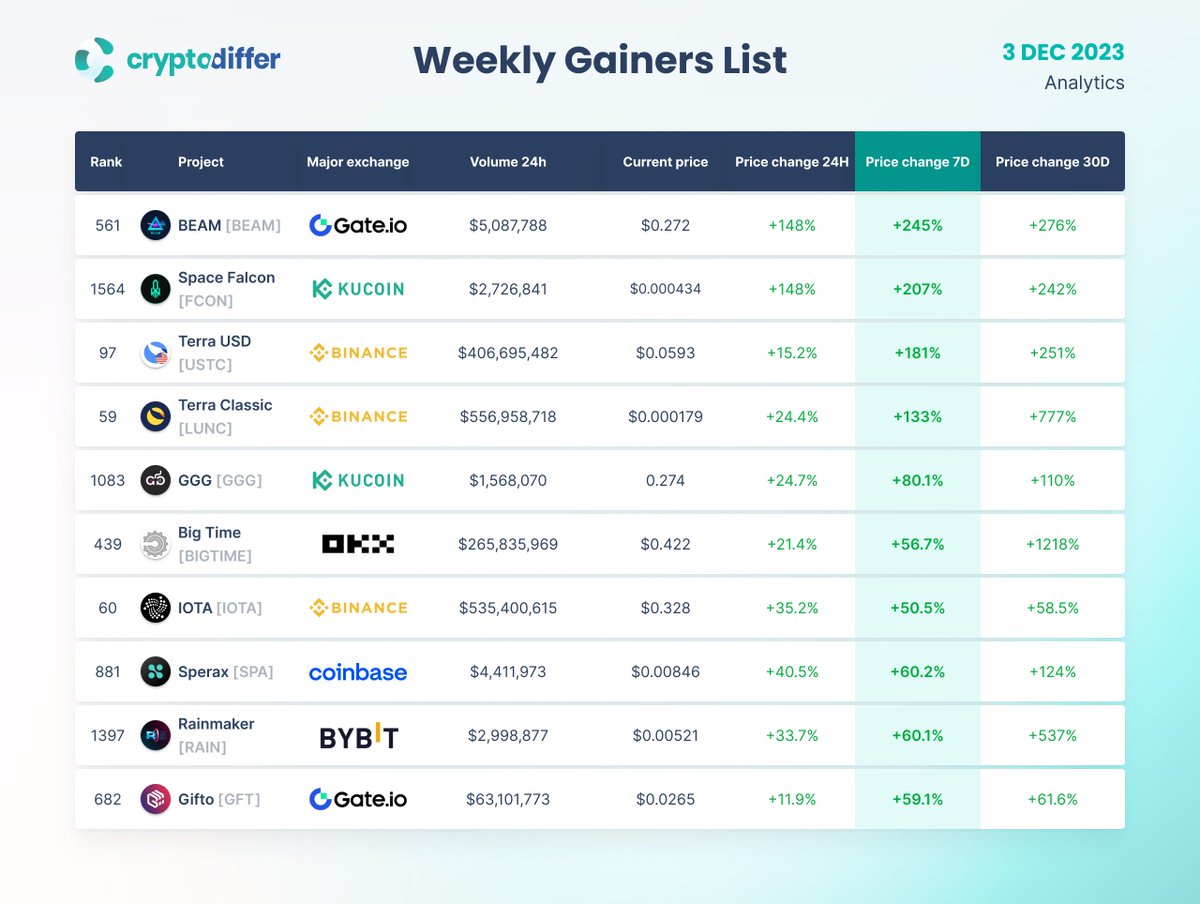Screen dimensions: 1200x904
Task: Click the volume $535,400,615
Action: click(508, 608)
